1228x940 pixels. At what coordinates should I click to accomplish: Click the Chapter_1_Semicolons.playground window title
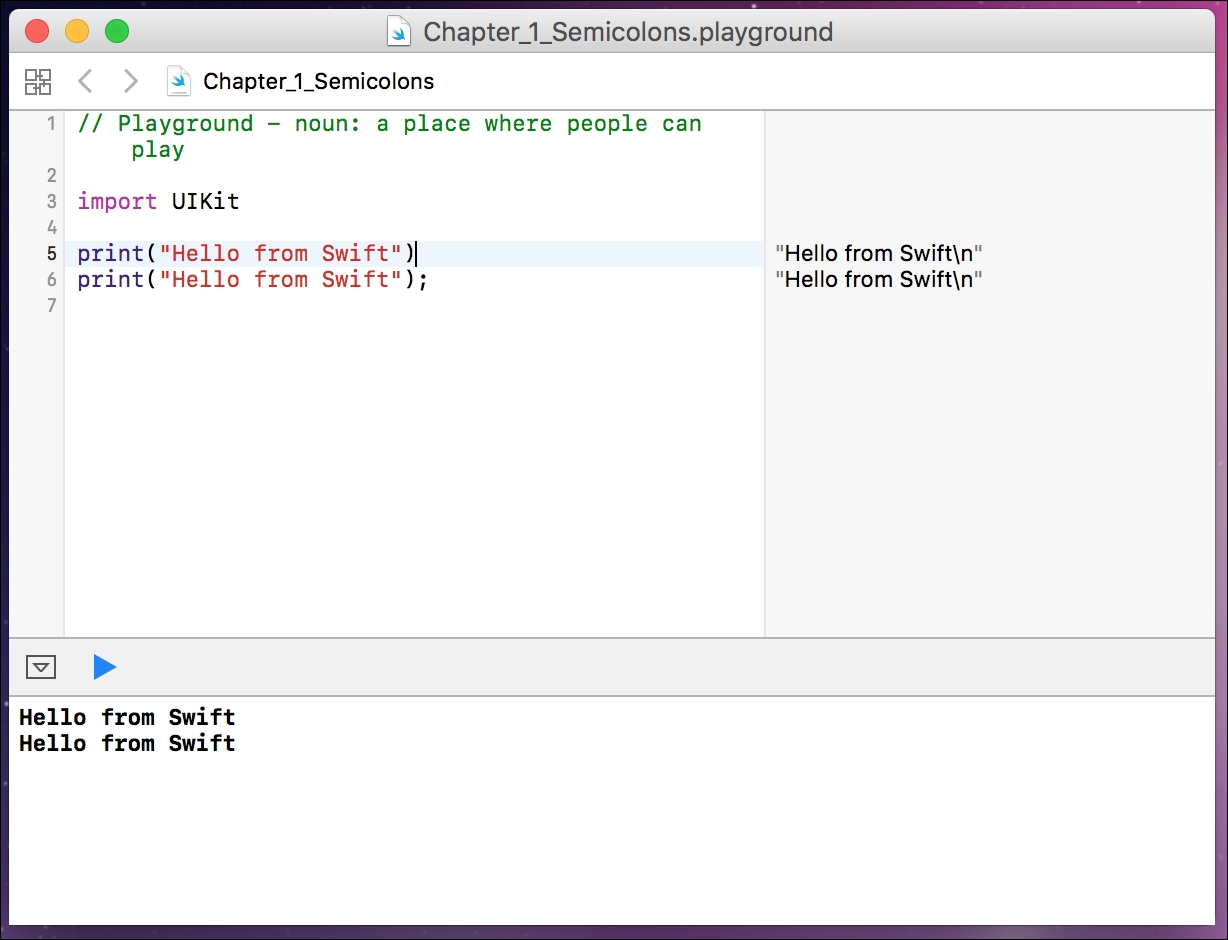(627, 32)
